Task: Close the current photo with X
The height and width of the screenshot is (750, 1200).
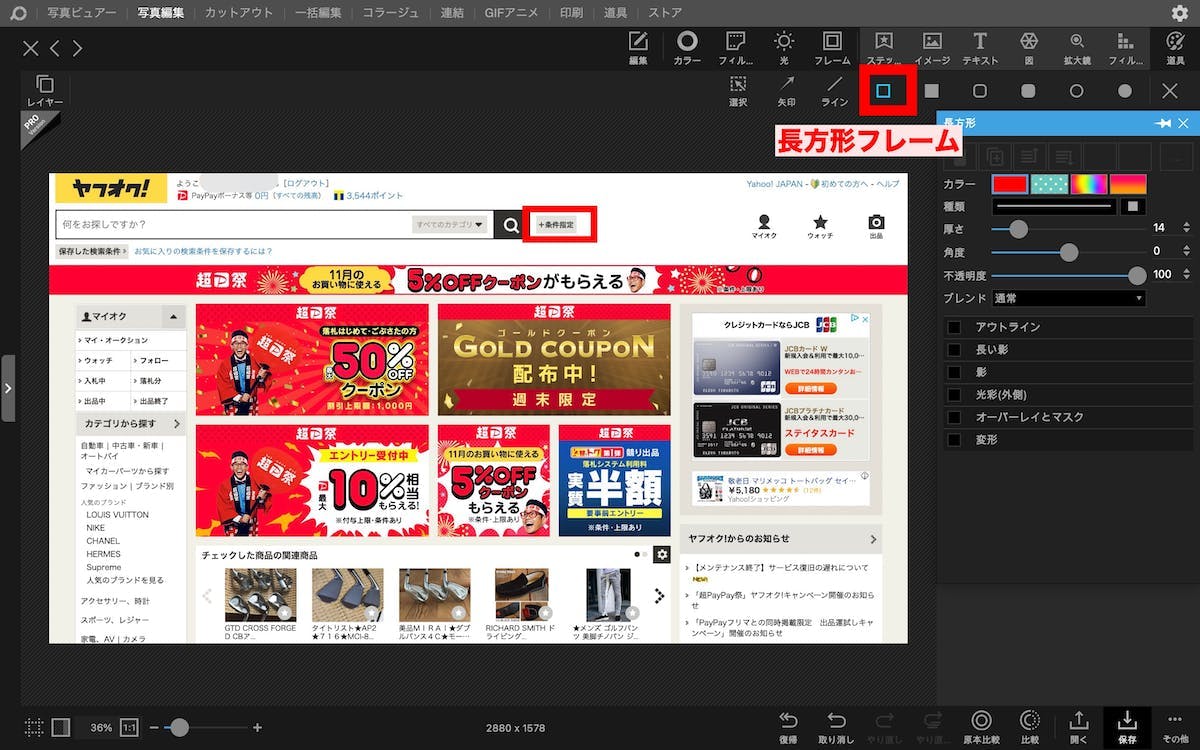Action: pos(31,48)
